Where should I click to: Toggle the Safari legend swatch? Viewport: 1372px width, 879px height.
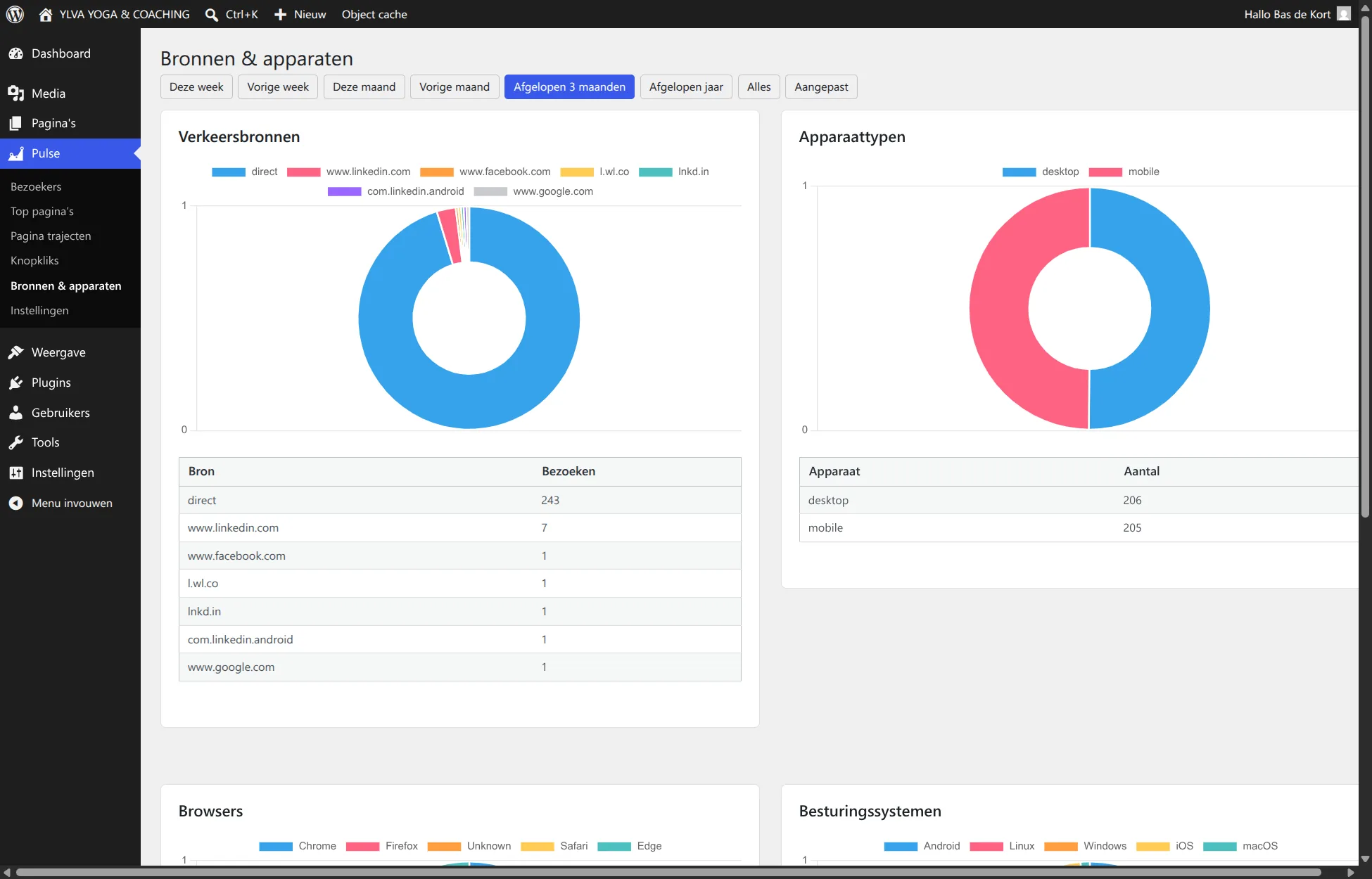[x=538, y=846]
